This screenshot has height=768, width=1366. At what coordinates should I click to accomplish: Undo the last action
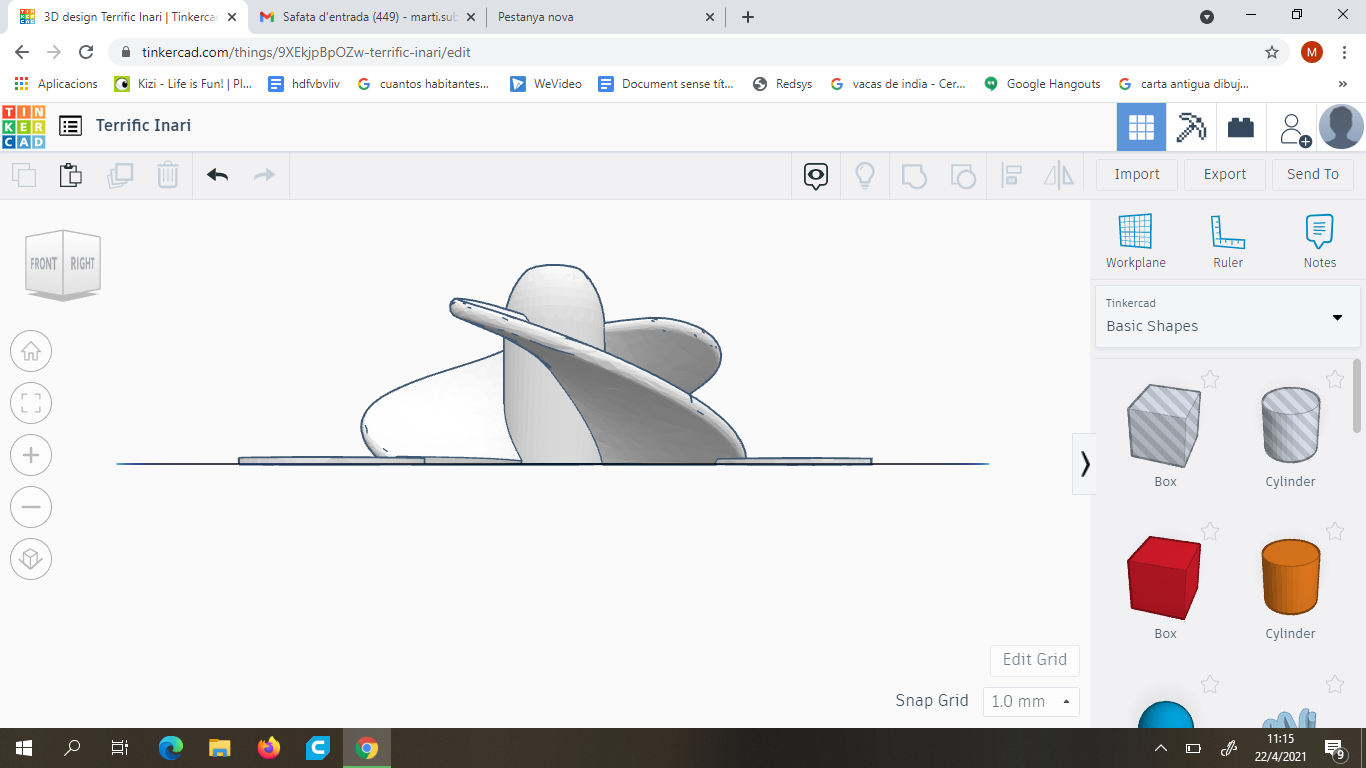[217, 175]
